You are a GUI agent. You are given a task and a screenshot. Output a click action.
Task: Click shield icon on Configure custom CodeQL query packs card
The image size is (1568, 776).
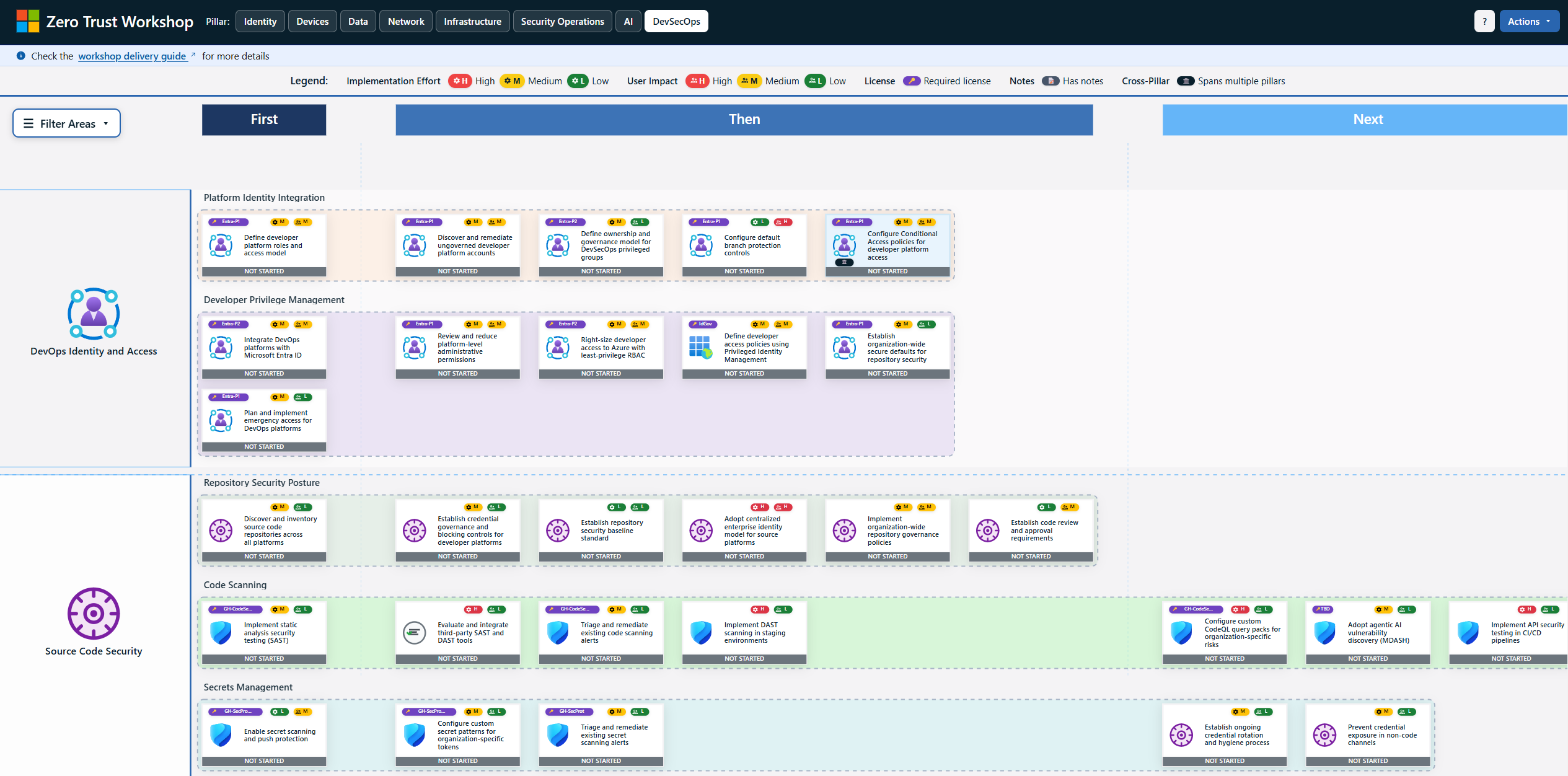click(x=1182, y=633)
